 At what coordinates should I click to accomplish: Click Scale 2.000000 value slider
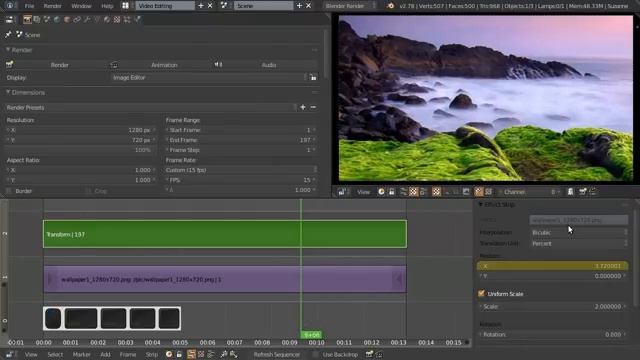pyautogui.click(x=552, y=307)
